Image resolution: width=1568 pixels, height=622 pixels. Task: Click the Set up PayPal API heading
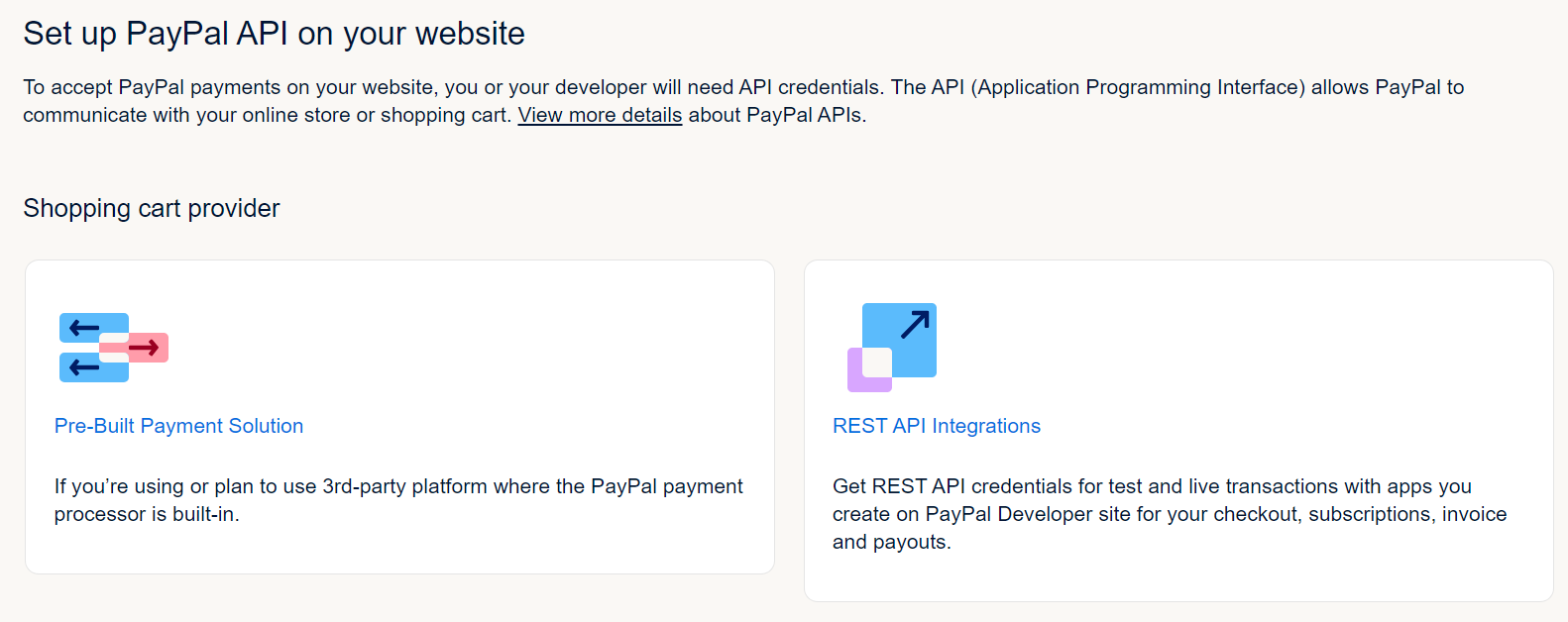tap(274, 34)
